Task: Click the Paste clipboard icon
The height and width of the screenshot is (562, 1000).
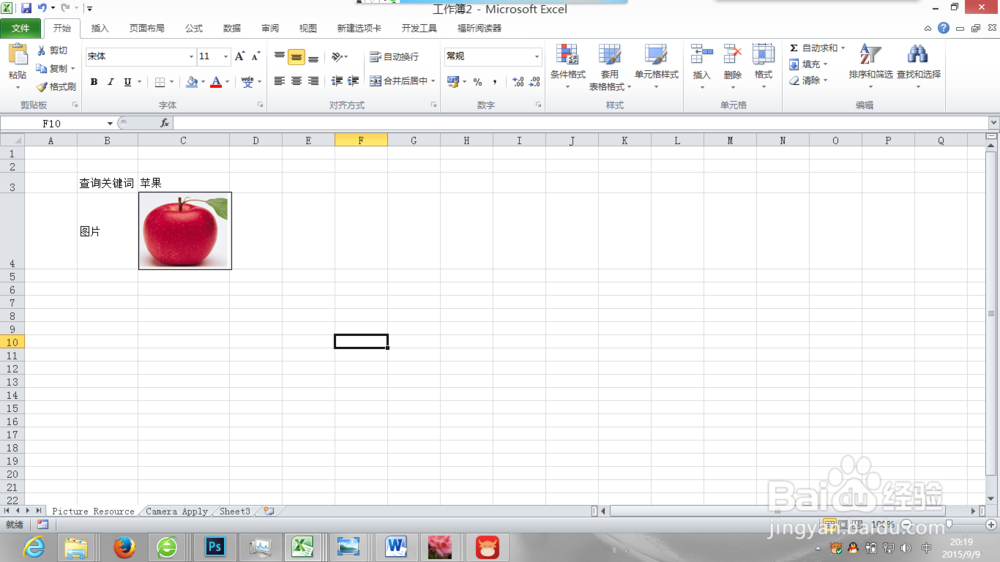Action: pos(18,55)
